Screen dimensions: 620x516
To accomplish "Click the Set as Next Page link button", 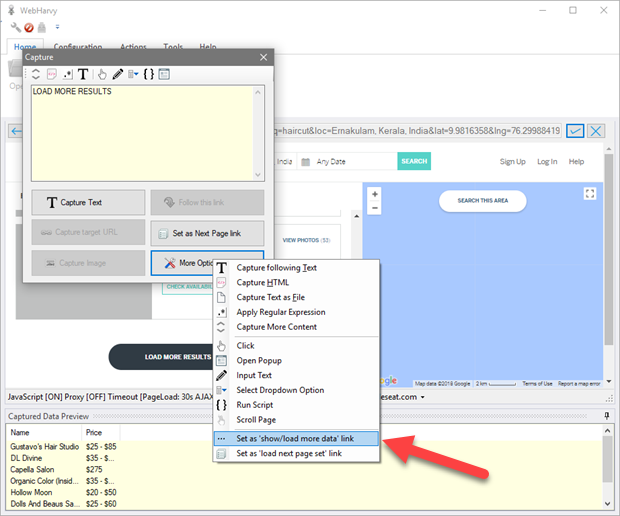I will [x=207, y=233].
